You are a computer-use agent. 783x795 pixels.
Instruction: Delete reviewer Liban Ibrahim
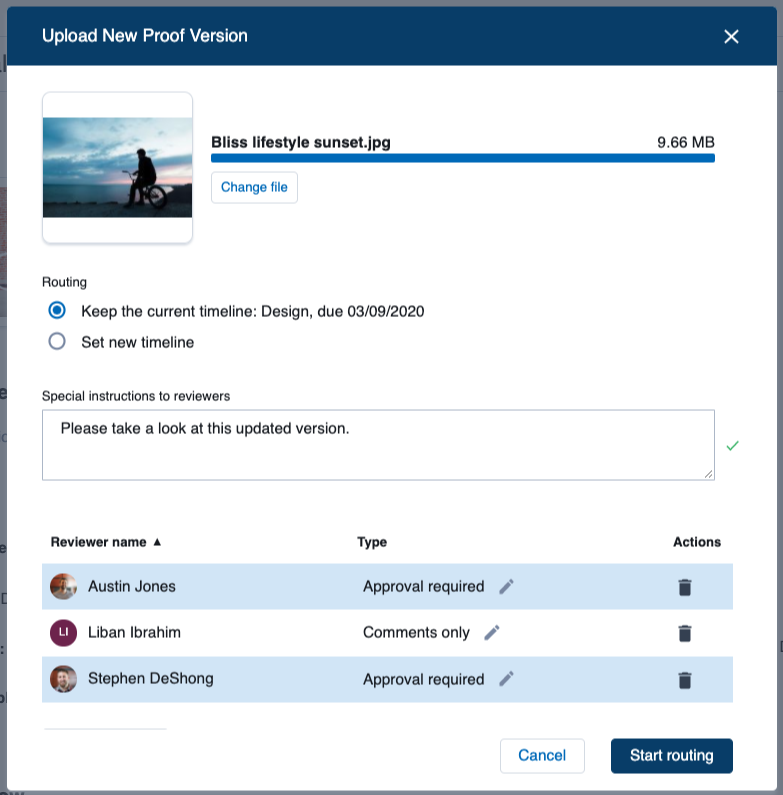pyautogui.click(x=685, y=633)
